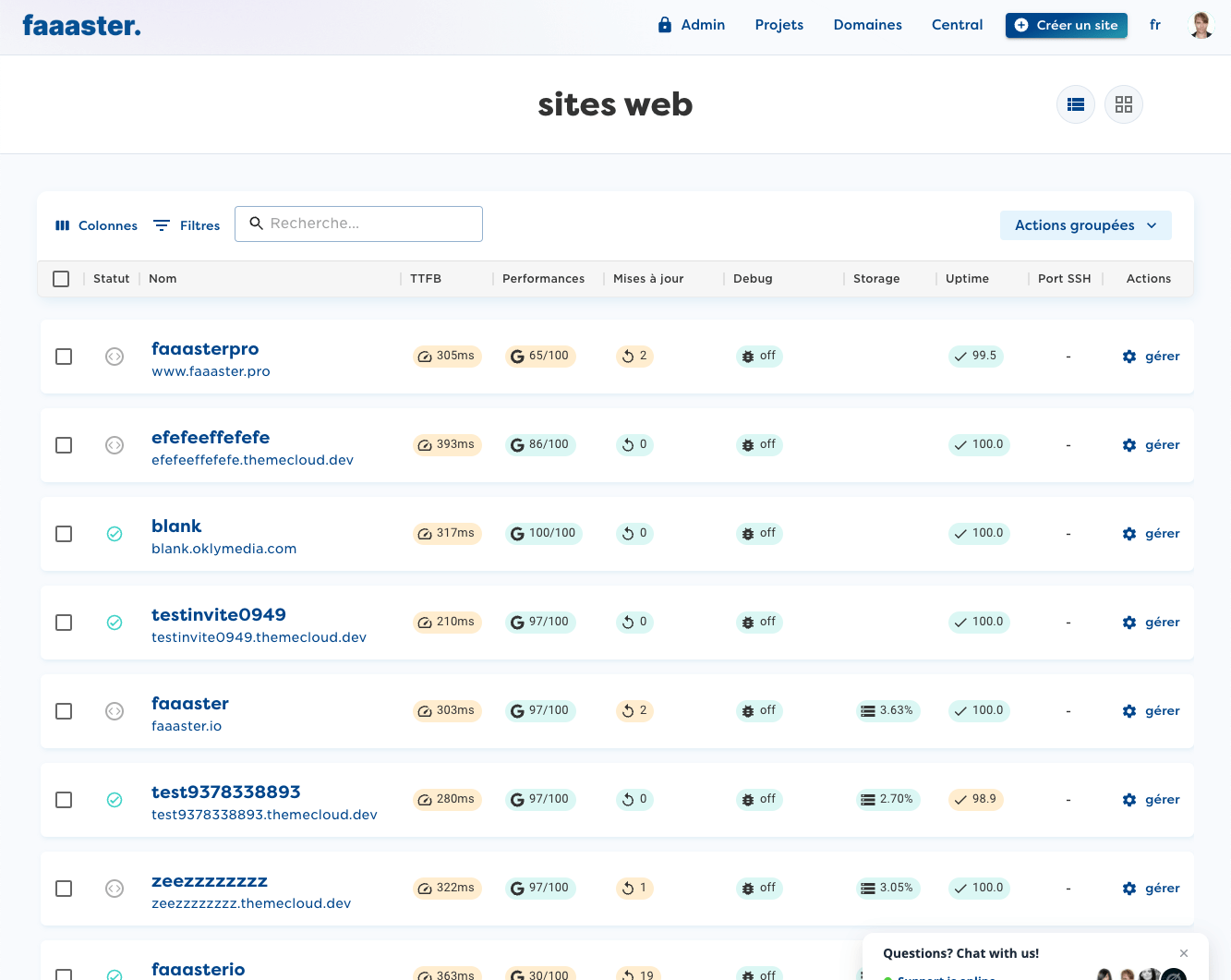Click TTFB badge 210ms

click(447, 622)
